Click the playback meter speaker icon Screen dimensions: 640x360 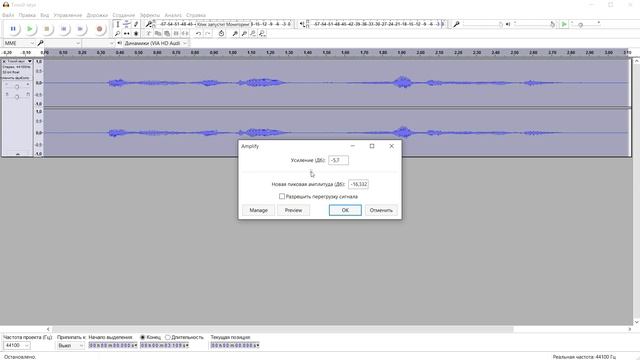(302, 24)
